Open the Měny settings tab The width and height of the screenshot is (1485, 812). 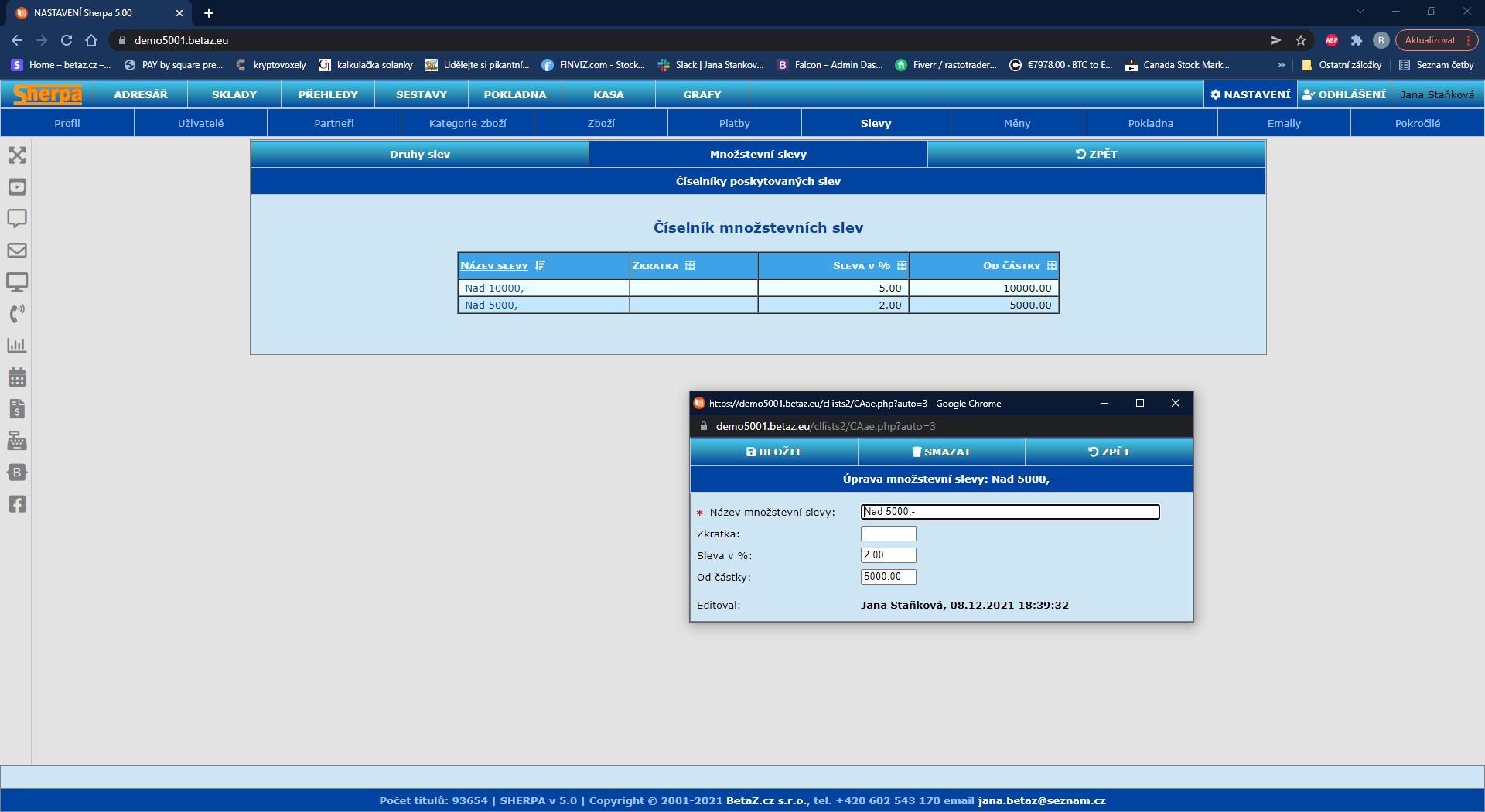[x=1016, y=123]
